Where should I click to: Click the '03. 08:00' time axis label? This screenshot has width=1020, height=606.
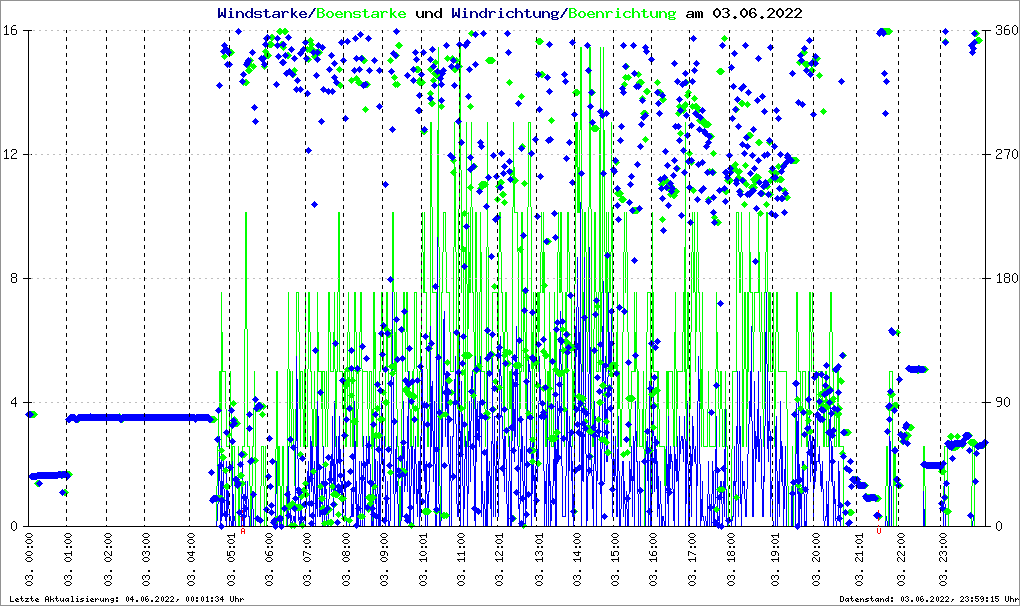click(x=345, y=559)
